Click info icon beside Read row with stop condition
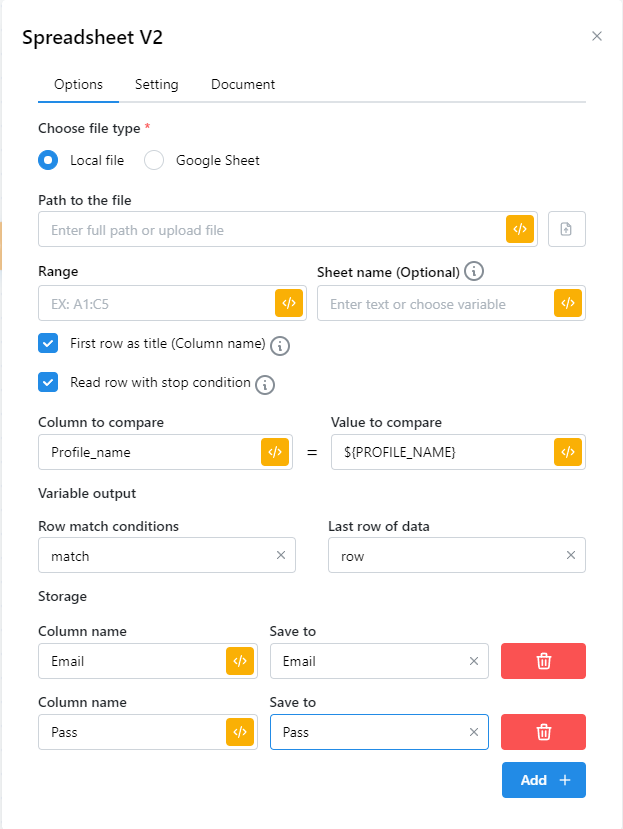This screenshot has width=623, height=829. [x=265, y=384]
